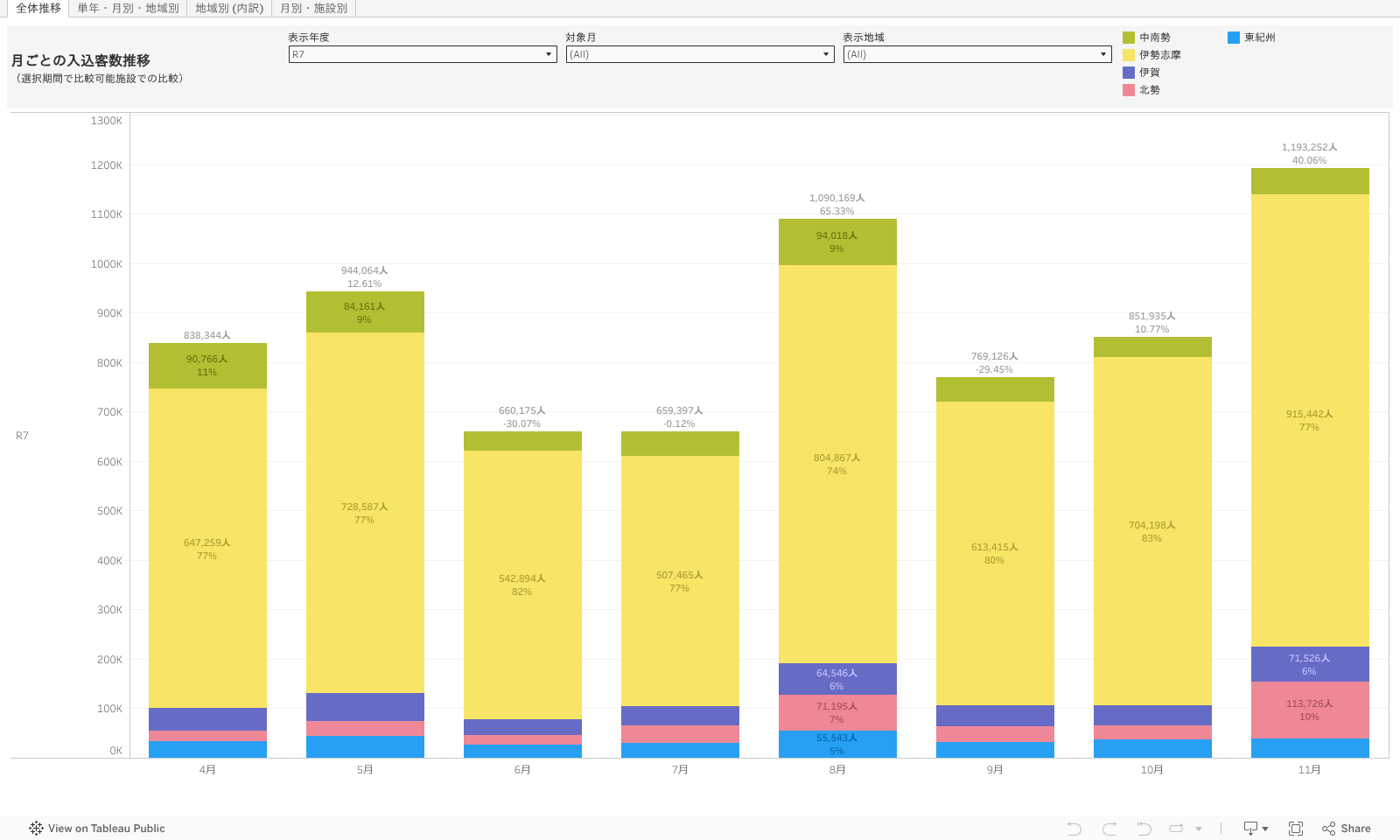Screen dimensions: 1400x840
Task: Open View on Tableau Public link
Action: click(106, 829)
